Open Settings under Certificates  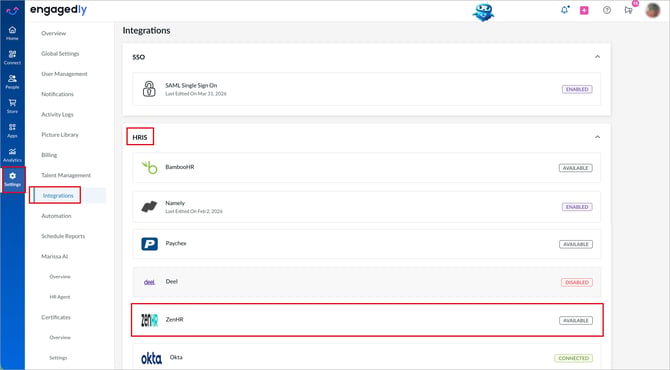58,358
